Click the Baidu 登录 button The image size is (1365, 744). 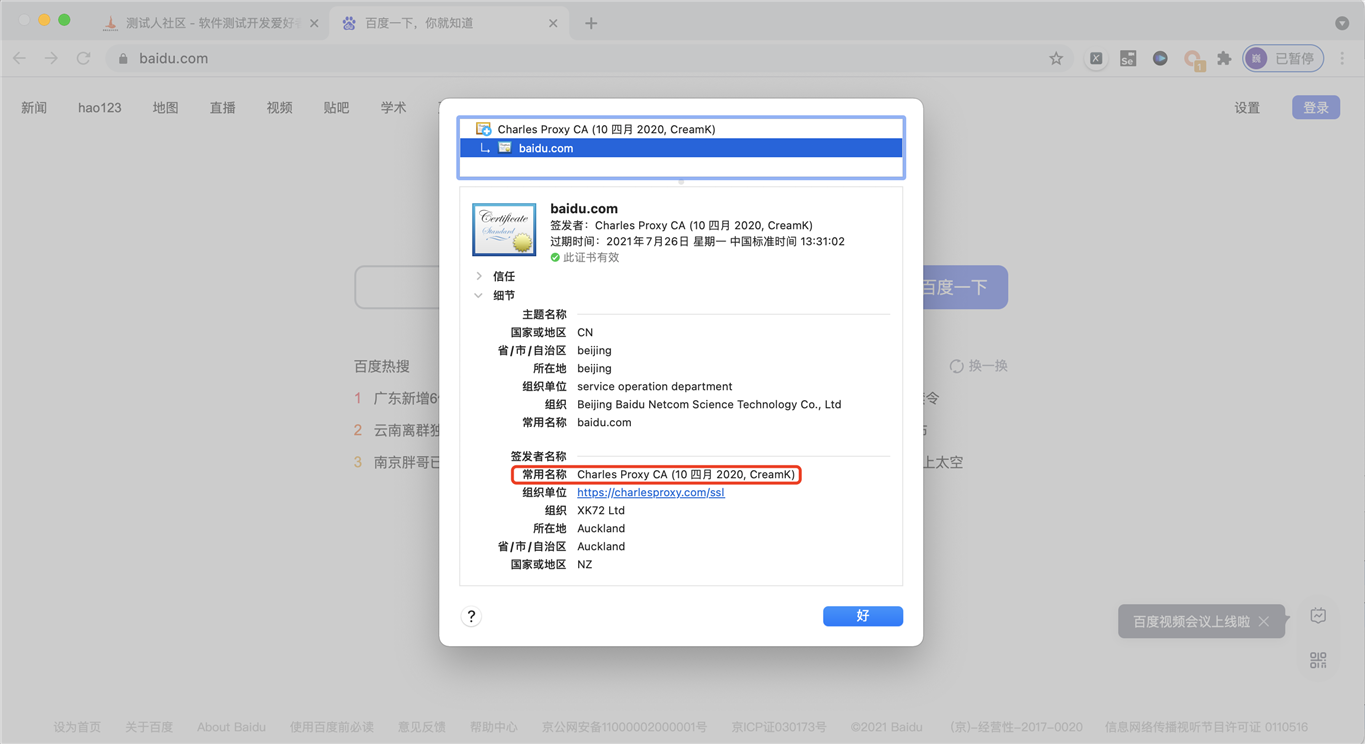pos(1316,108)
